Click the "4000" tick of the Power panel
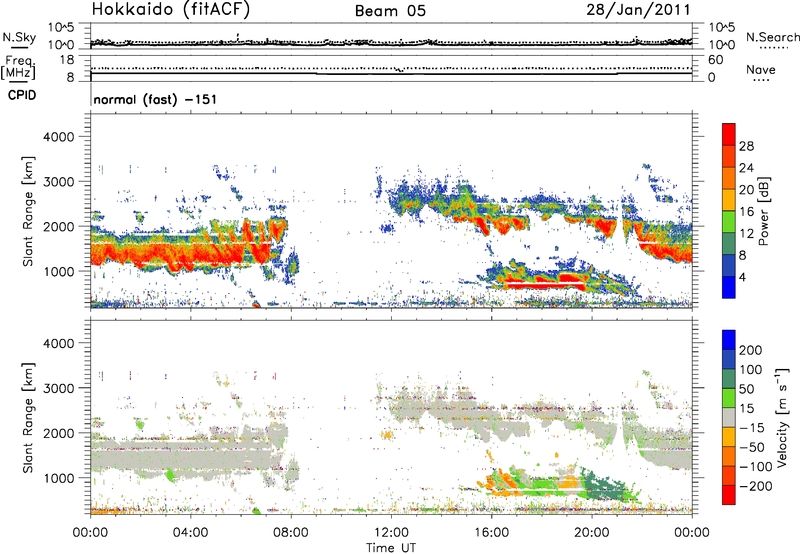 click(x=58, y=137)
